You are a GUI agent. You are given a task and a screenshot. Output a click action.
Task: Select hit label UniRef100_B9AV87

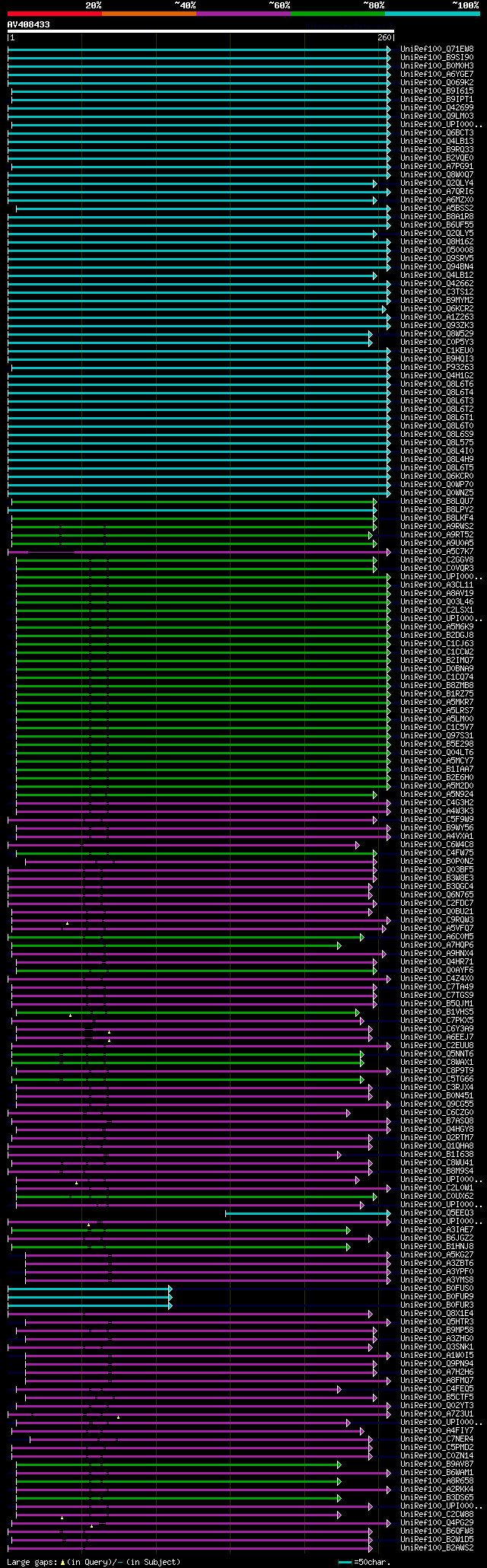[x=437, y=1464]
